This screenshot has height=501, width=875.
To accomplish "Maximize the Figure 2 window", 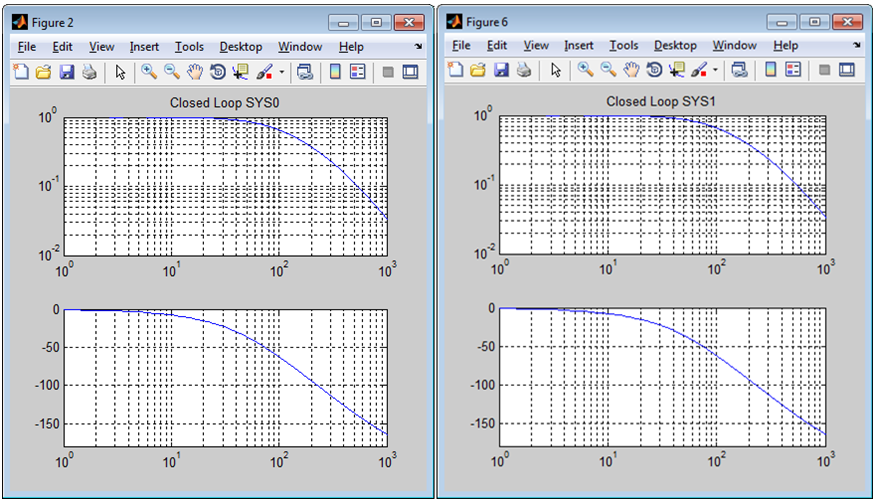I will [x=376, y=22].
